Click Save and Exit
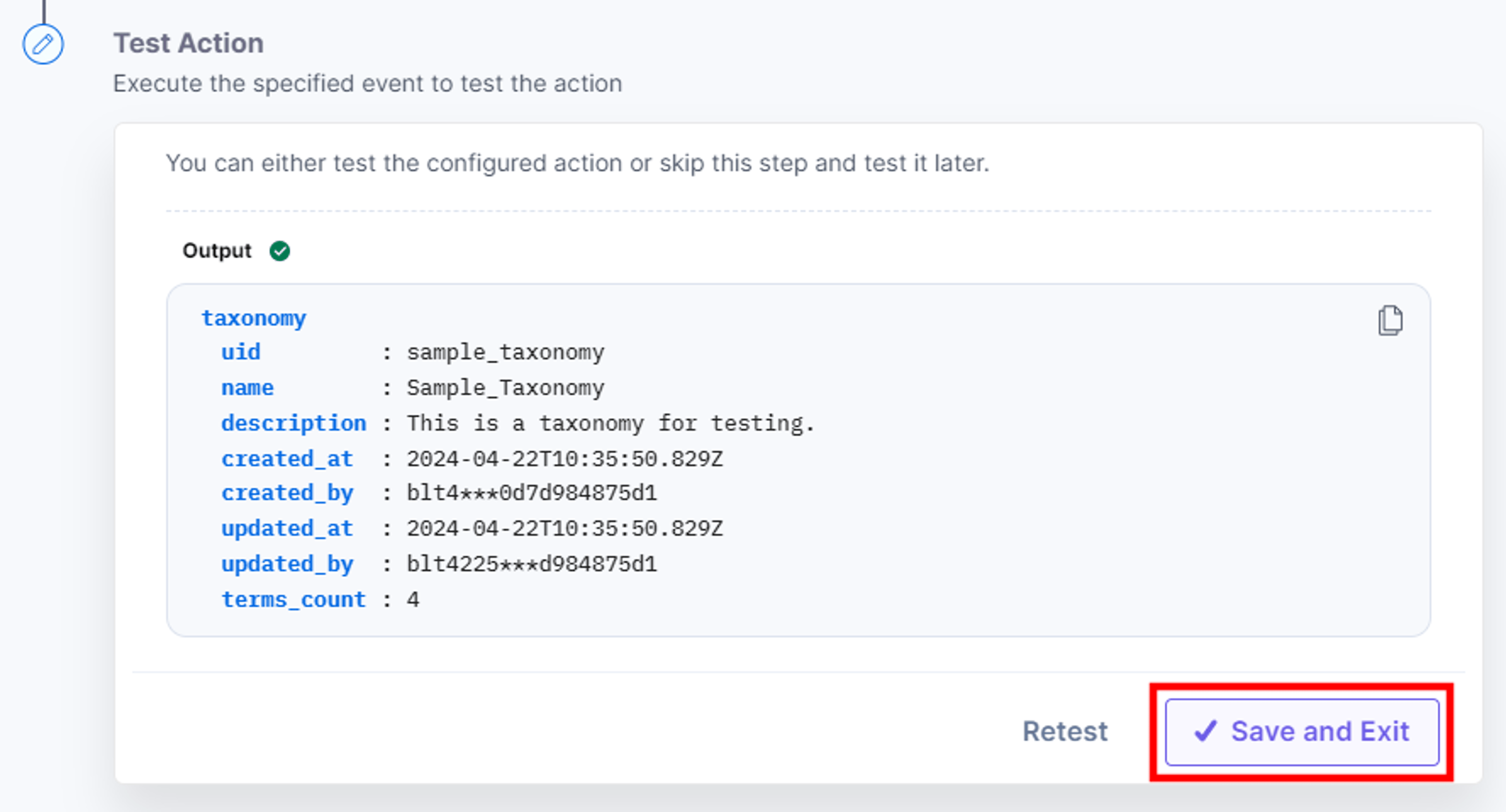Screen dimensions: 1506x812 (x=1302, y=732)
